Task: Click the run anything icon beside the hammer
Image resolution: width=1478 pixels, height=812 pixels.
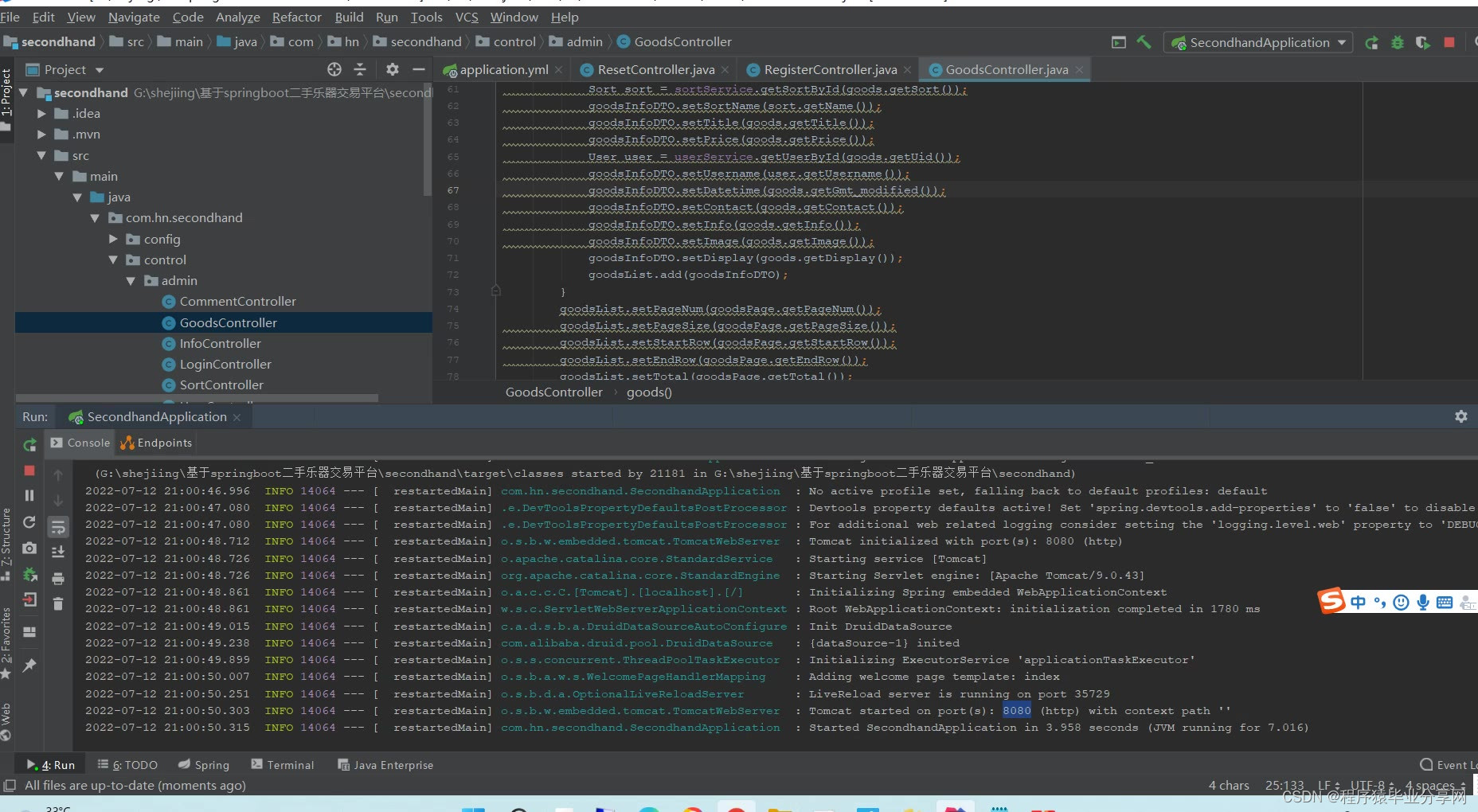Action: pos(1119,42)
